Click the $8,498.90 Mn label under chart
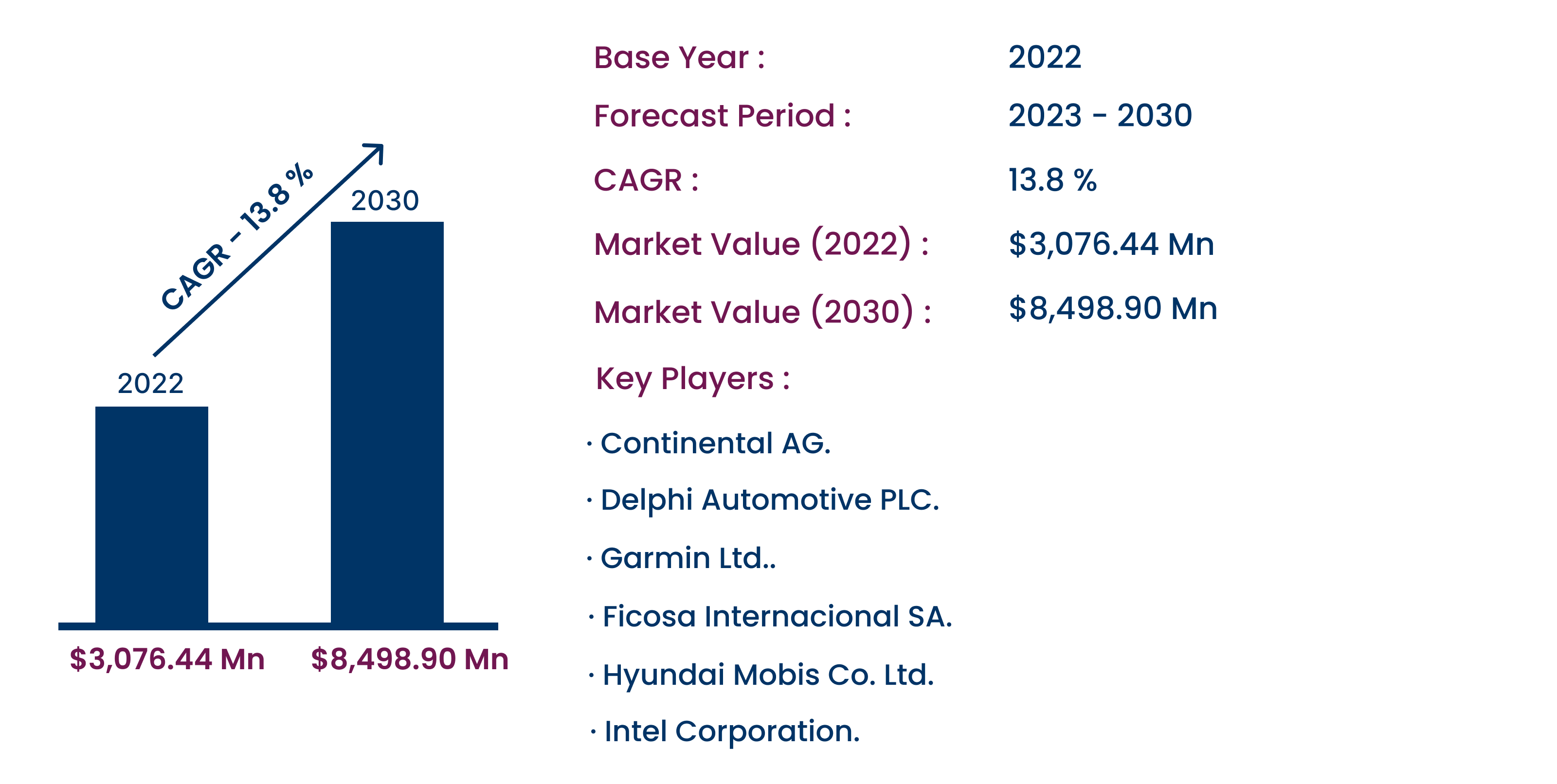Screen dimensions: 1557x784 click(410, 659)
